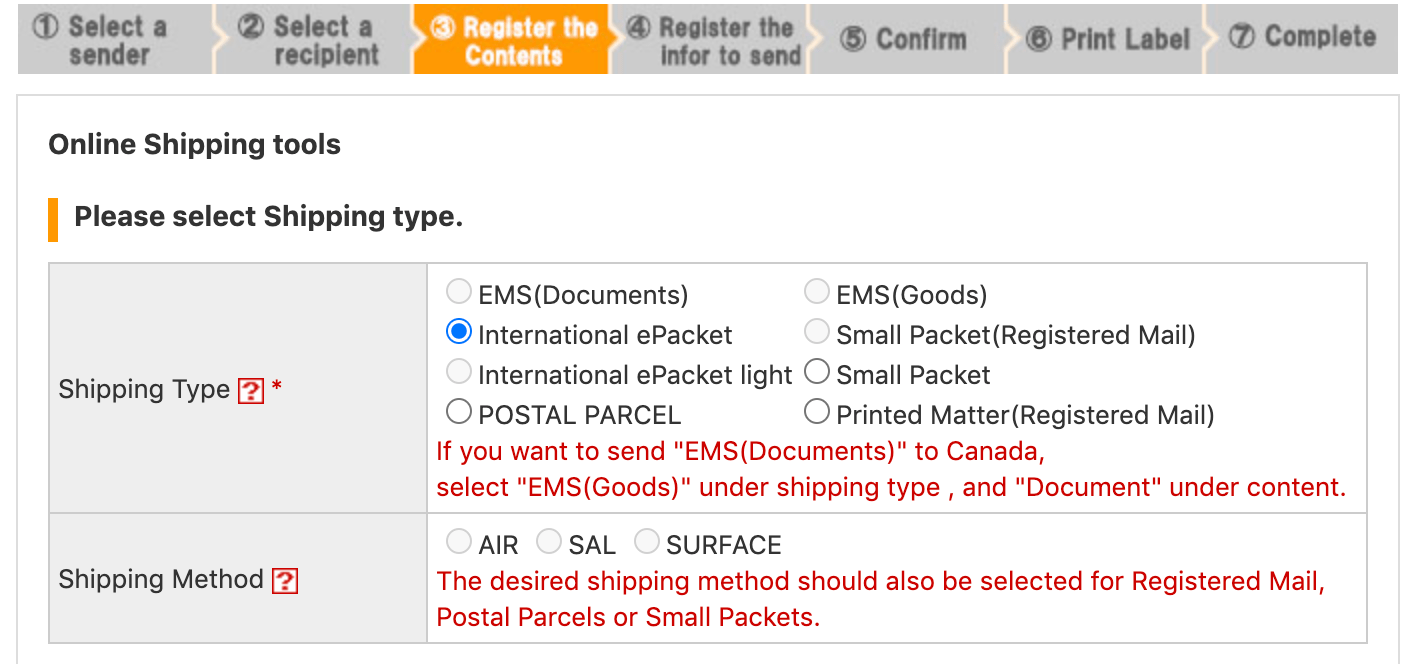Choose SAL shipping method

click(x=549, y=542)
